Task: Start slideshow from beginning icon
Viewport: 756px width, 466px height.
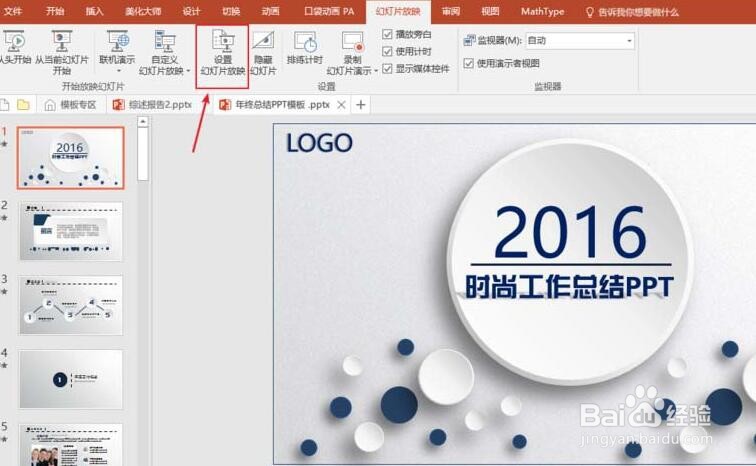Action: 14,41
